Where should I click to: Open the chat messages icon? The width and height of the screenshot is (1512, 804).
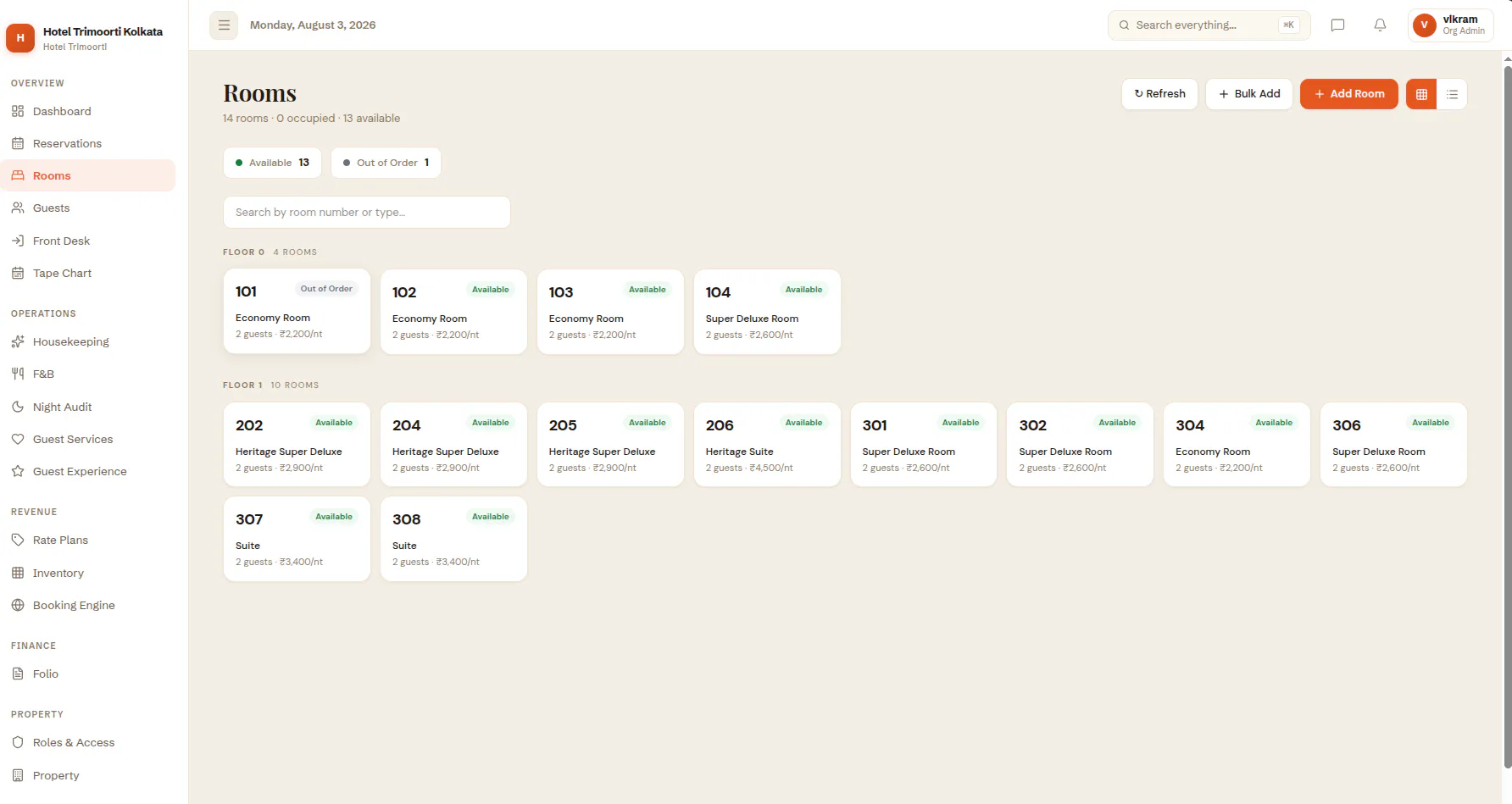pos(1337,25)
